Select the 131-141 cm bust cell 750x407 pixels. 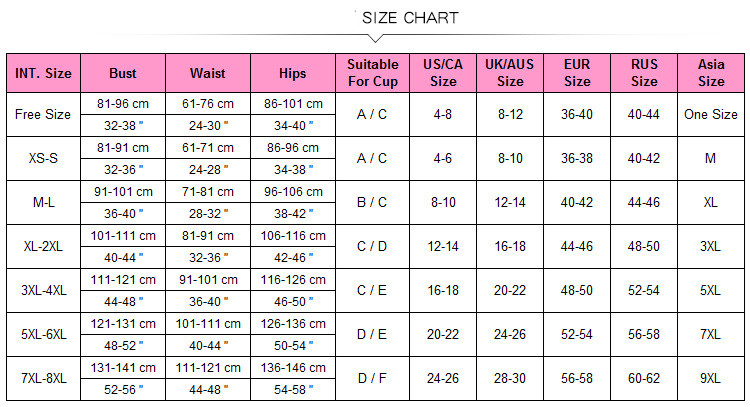pyautogui.click(x=124, y=367)
